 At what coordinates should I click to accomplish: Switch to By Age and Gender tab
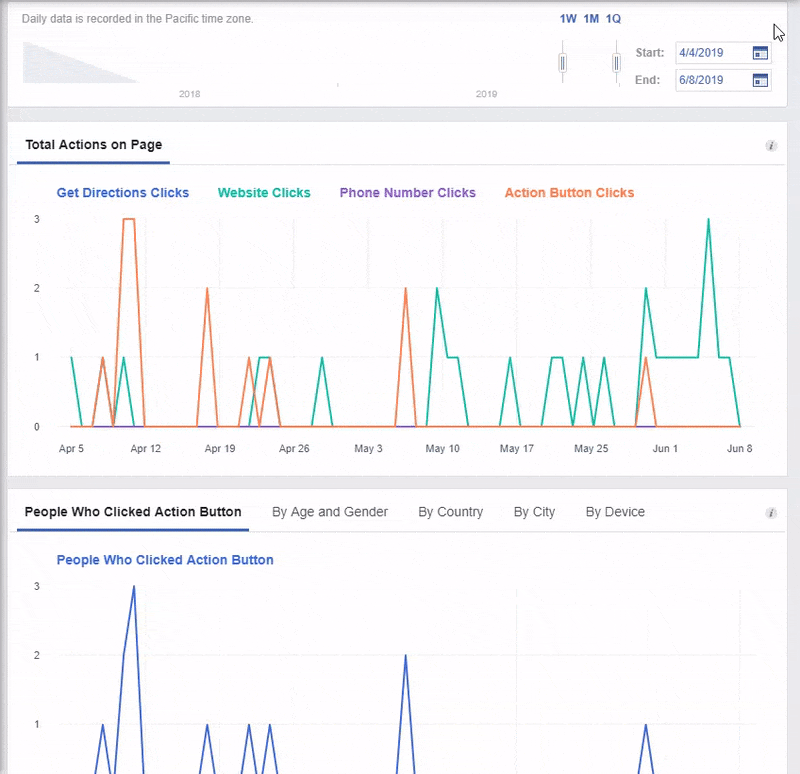(x=330, y=512)
